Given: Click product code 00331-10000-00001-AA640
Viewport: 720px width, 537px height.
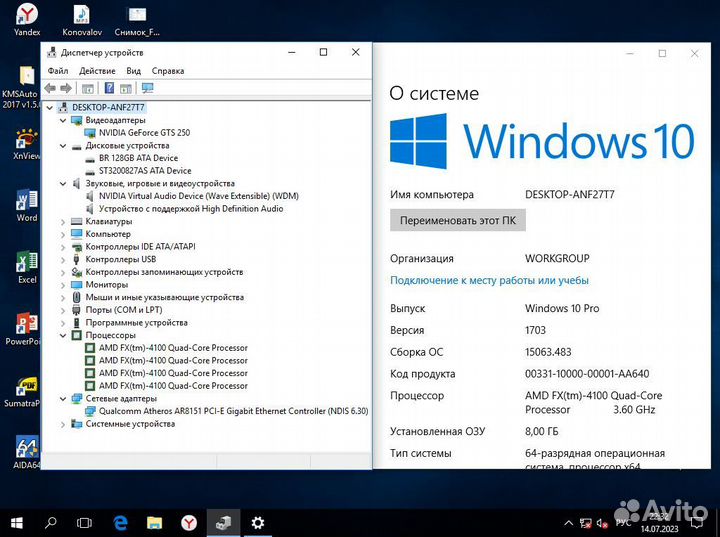Looking at the screenshot, I should pyautogui.click(x=587, y=374).
